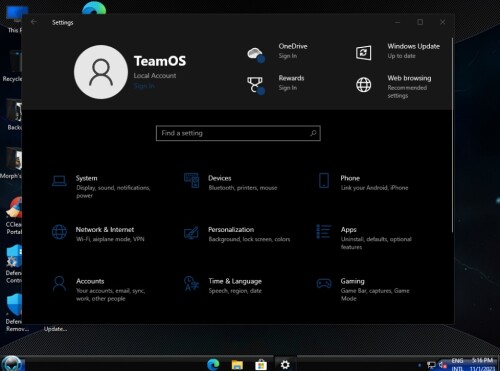Open the System settings laptop icon
Image resolution: width=500 pixels, height=371 pixels.
pos(59,181)
